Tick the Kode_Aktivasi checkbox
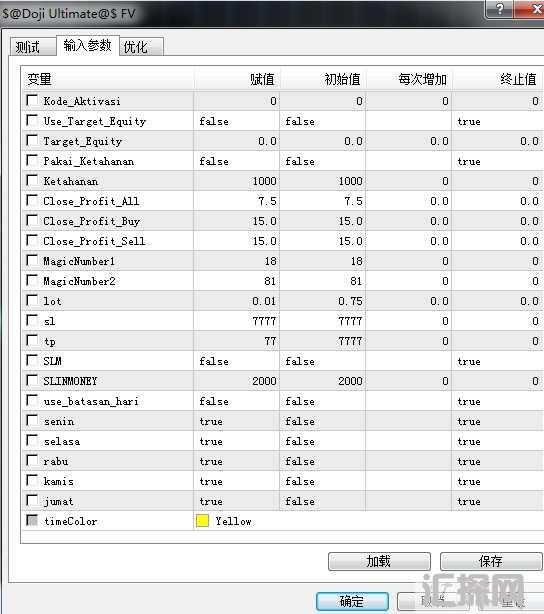544x614 pixels. coord(32,100)
